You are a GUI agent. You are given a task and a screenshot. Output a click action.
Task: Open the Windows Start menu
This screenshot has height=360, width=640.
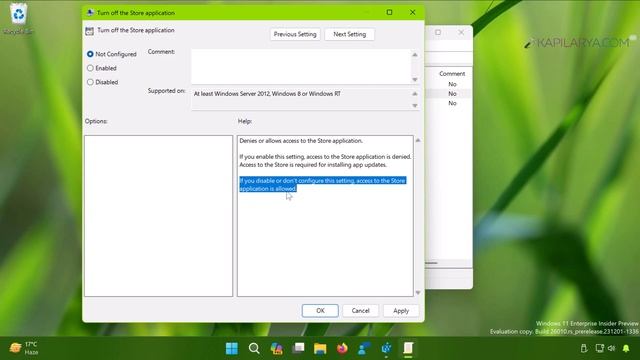coord(232,349)
